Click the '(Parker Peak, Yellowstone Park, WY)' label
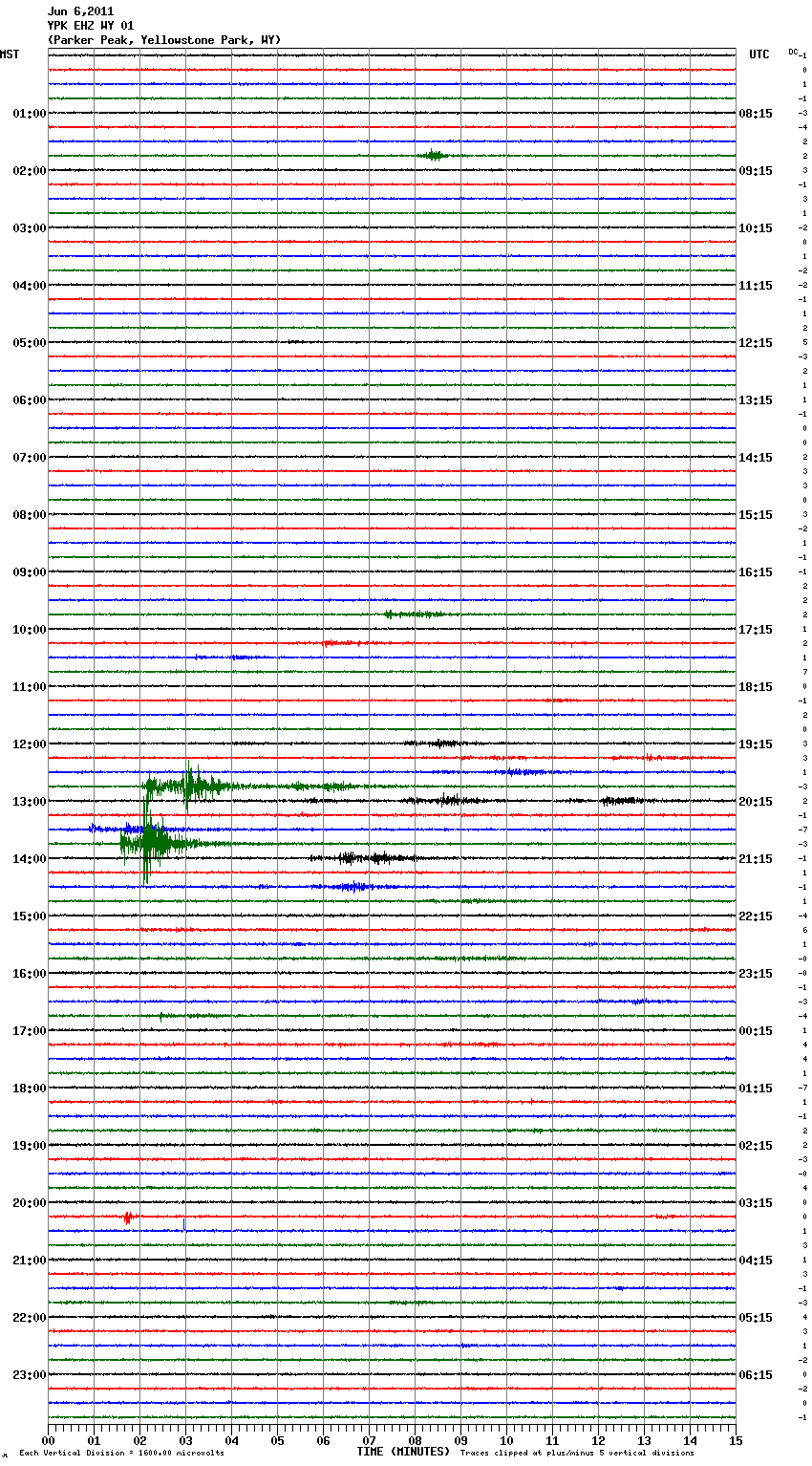 coord(164,40)
